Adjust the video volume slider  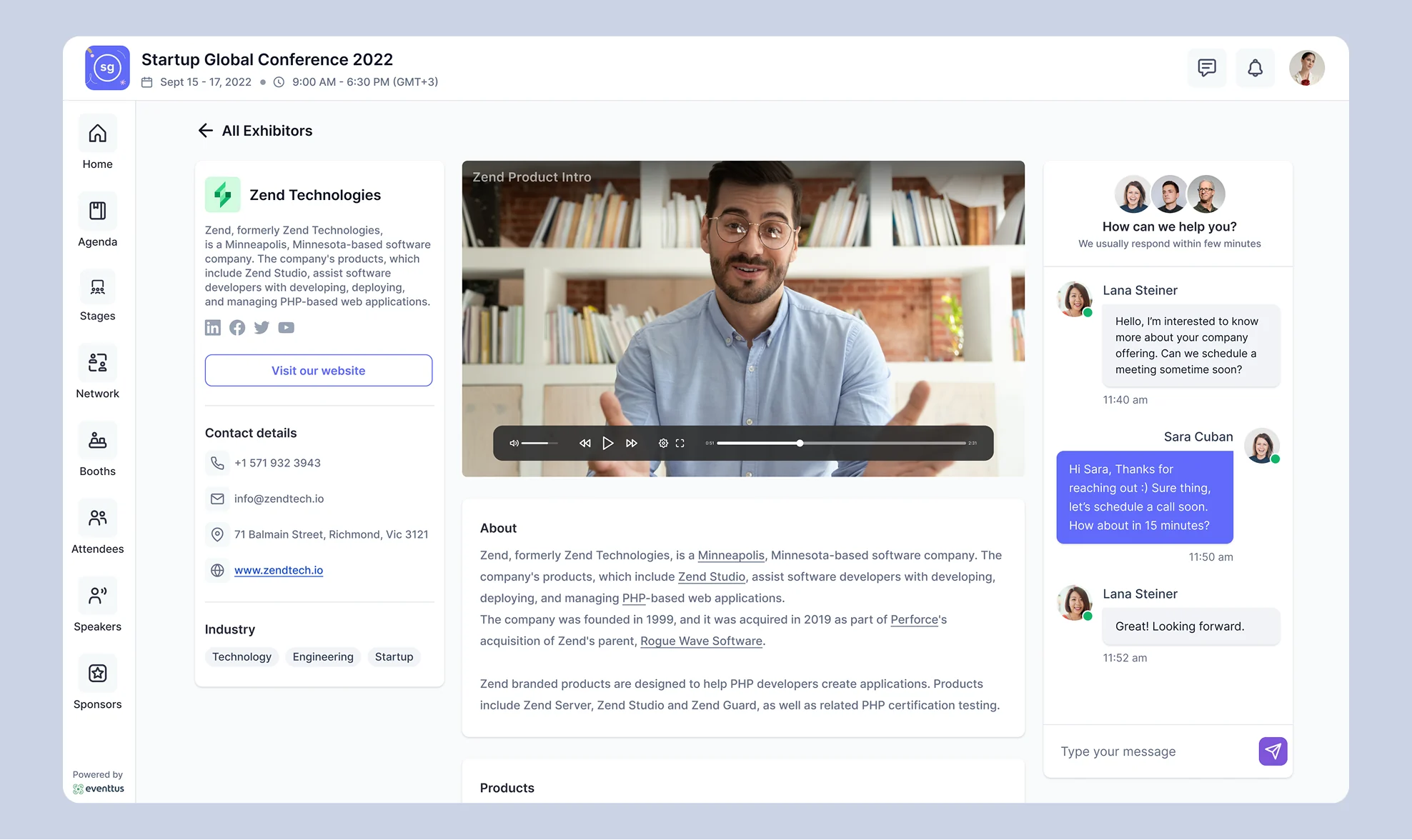tap(540, 443)
